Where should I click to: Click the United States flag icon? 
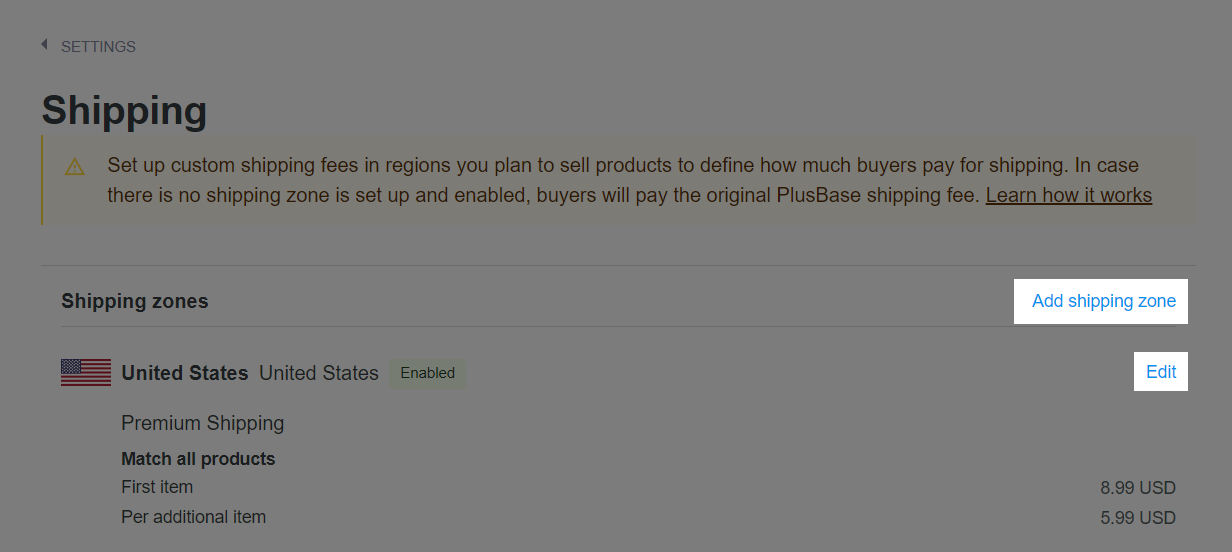[86, 373]
